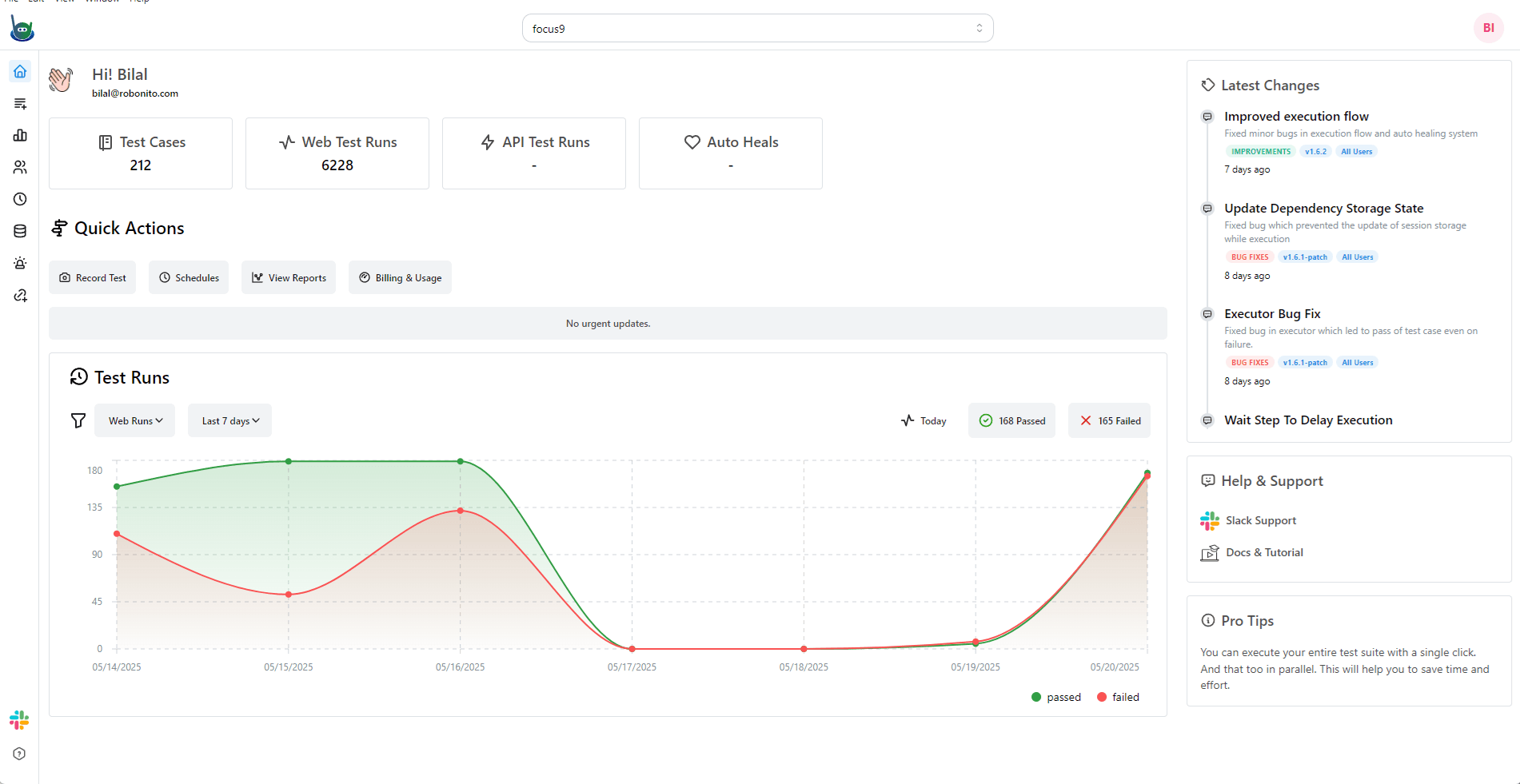Click the Robonito logo in the header

tap(22, 29)
